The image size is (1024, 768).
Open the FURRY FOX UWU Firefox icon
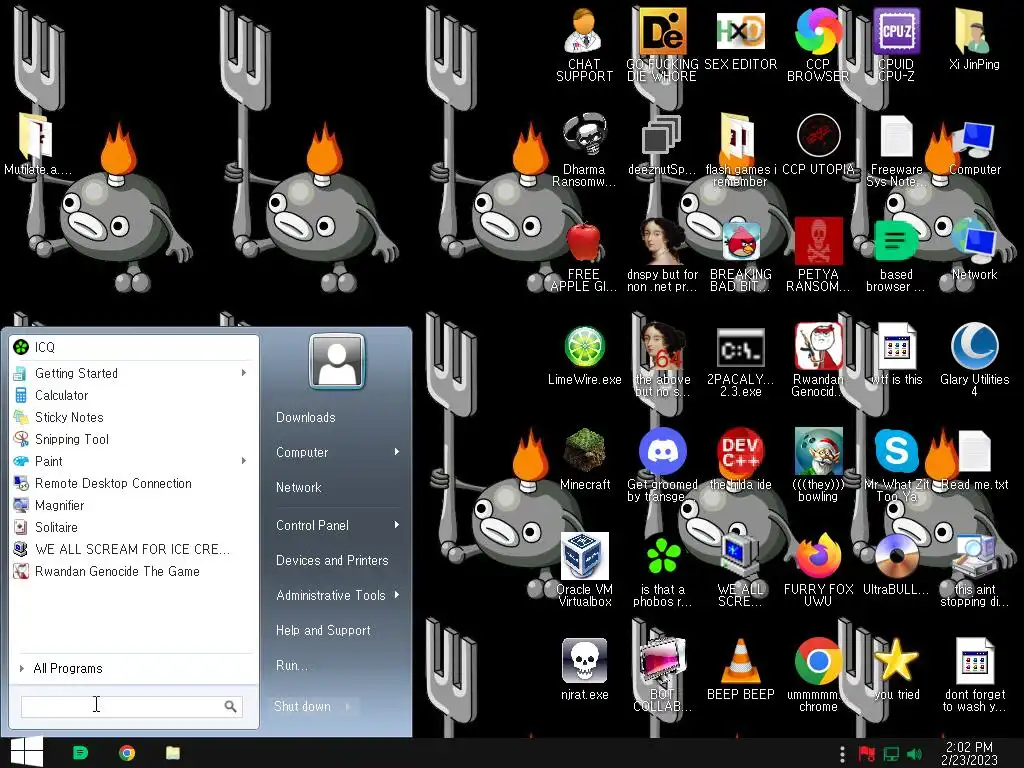pyautogui.click(x=818, y=569)
